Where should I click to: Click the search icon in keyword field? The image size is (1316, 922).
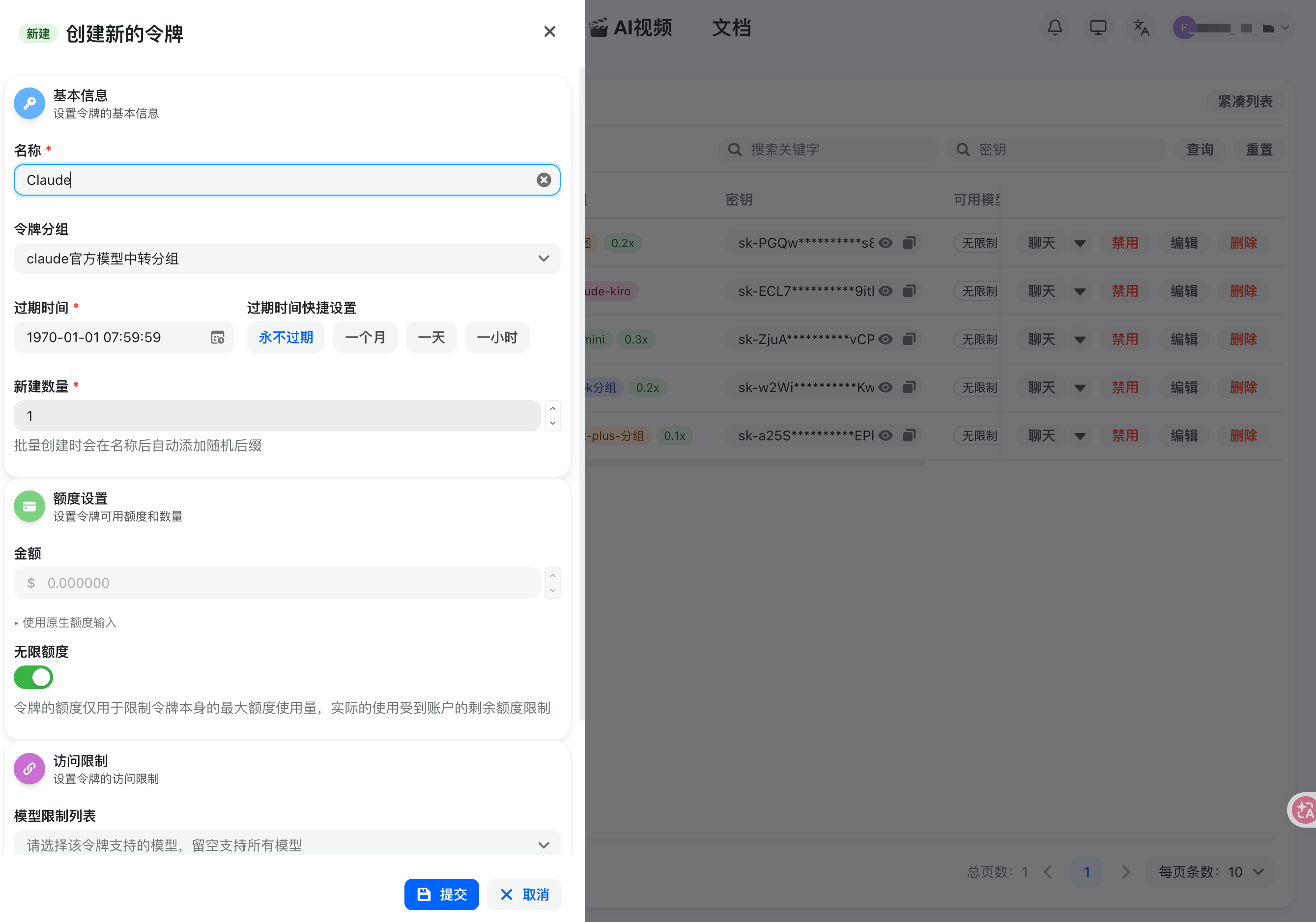[735, 149]
